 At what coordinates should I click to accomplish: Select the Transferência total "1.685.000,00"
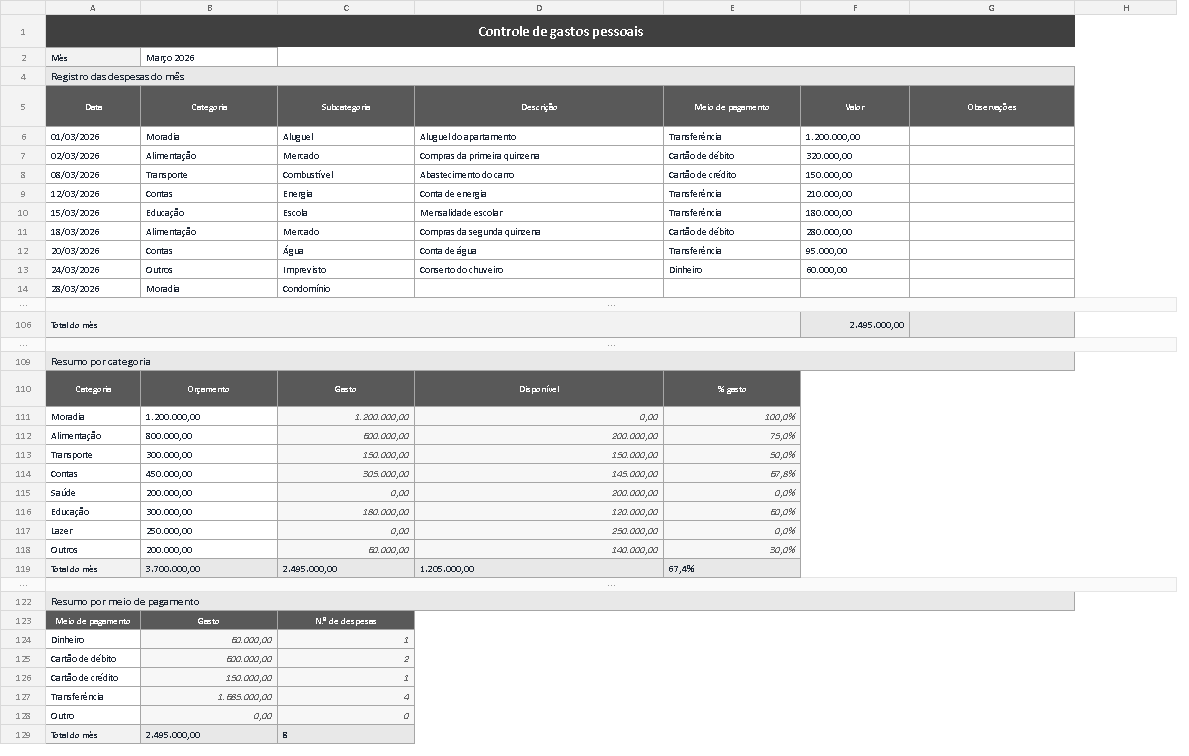click(x=209, y=697)
